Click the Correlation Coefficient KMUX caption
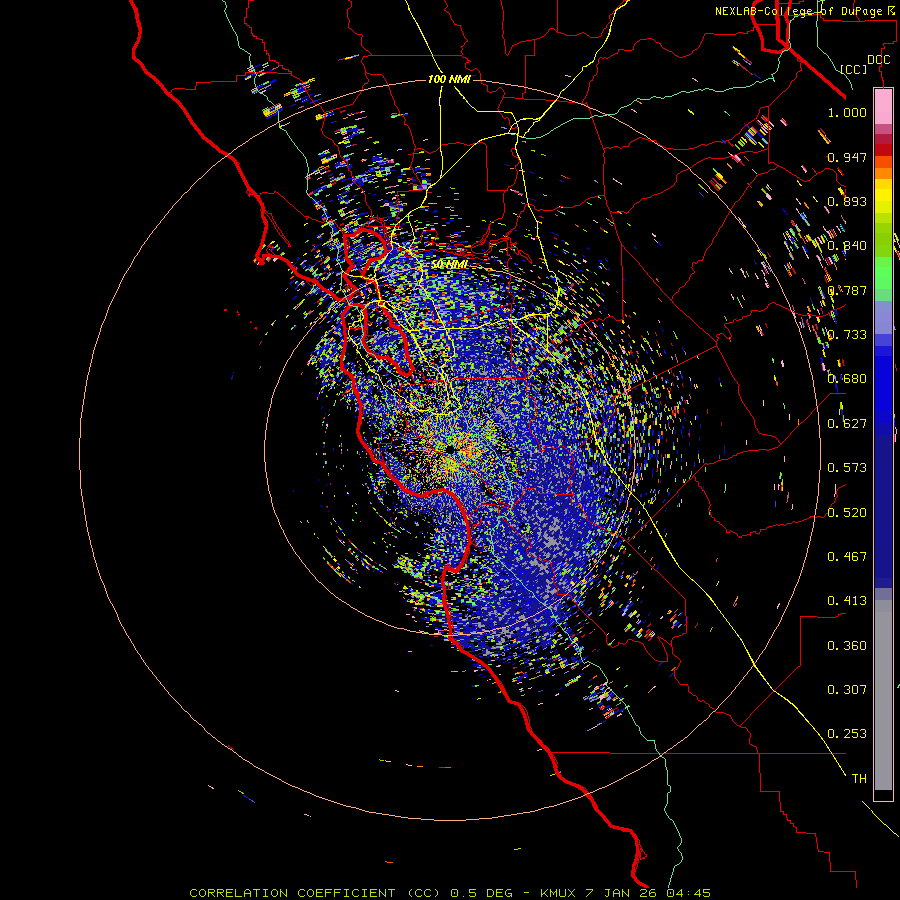 pos(449,893)
